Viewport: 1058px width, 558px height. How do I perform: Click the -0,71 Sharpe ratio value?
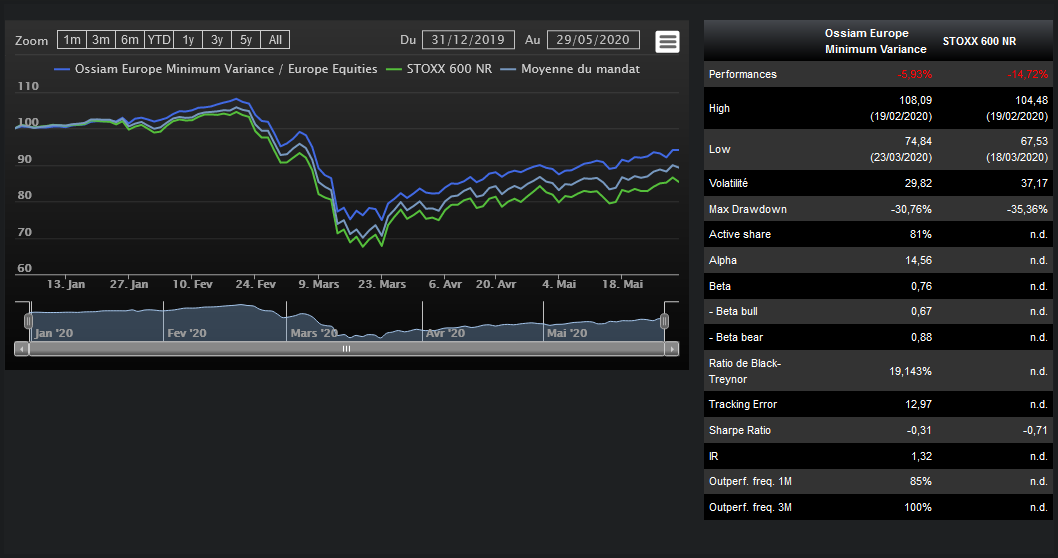1034,430
